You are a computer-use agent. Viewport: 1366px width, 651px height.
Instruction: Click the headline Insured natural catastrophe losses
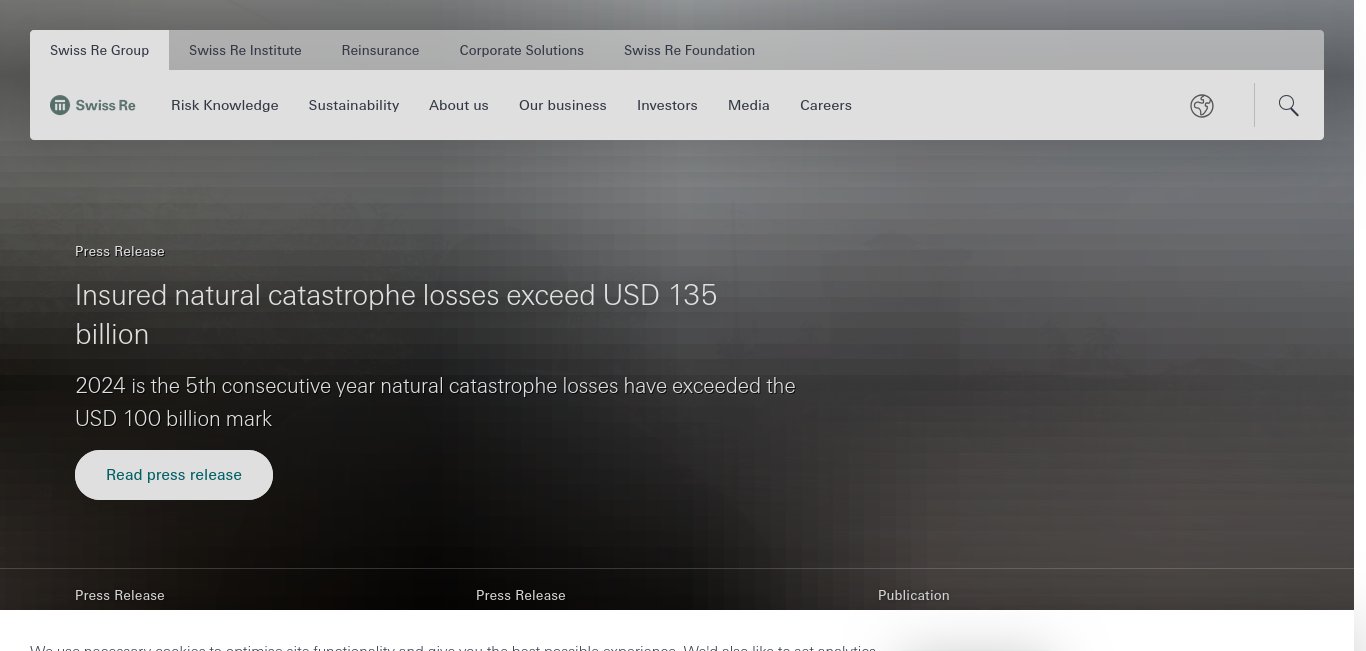pyautogui.click(x=396, y=314)
